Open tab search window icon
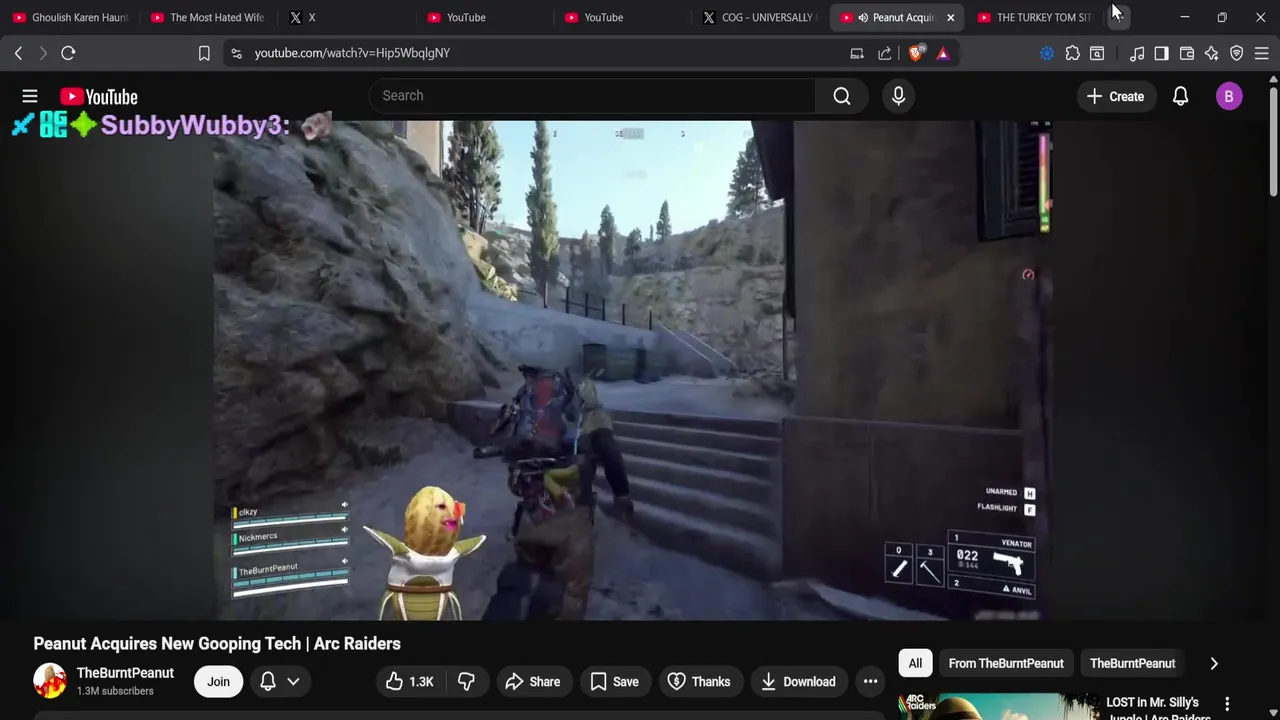Viewport: 1280px width, 720px height. click(1097, 53)
